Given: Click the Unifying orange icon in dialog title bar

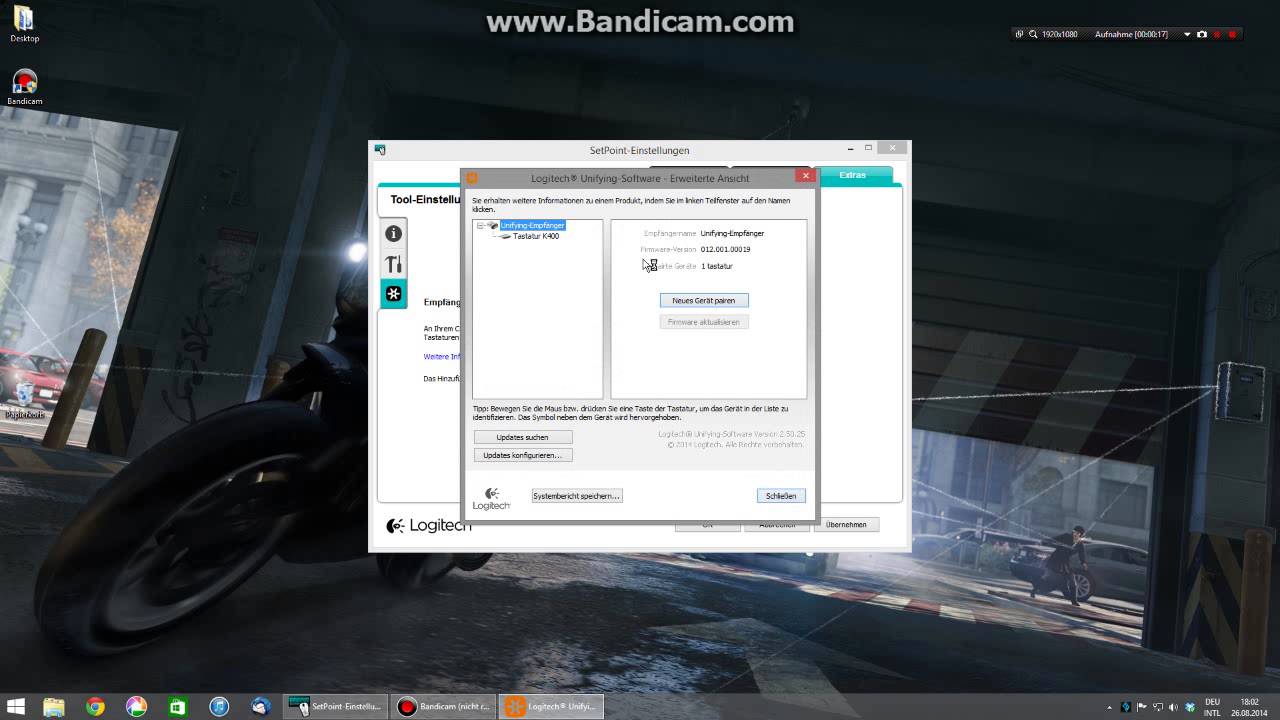Looking at the screenshot, I should pos(472,178).
